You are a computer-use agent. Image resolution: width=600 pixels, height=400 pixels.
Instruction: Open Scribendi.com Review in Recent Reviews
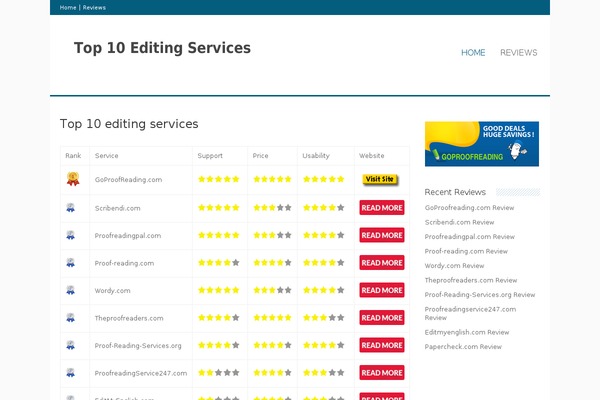[x=459, y=222]
